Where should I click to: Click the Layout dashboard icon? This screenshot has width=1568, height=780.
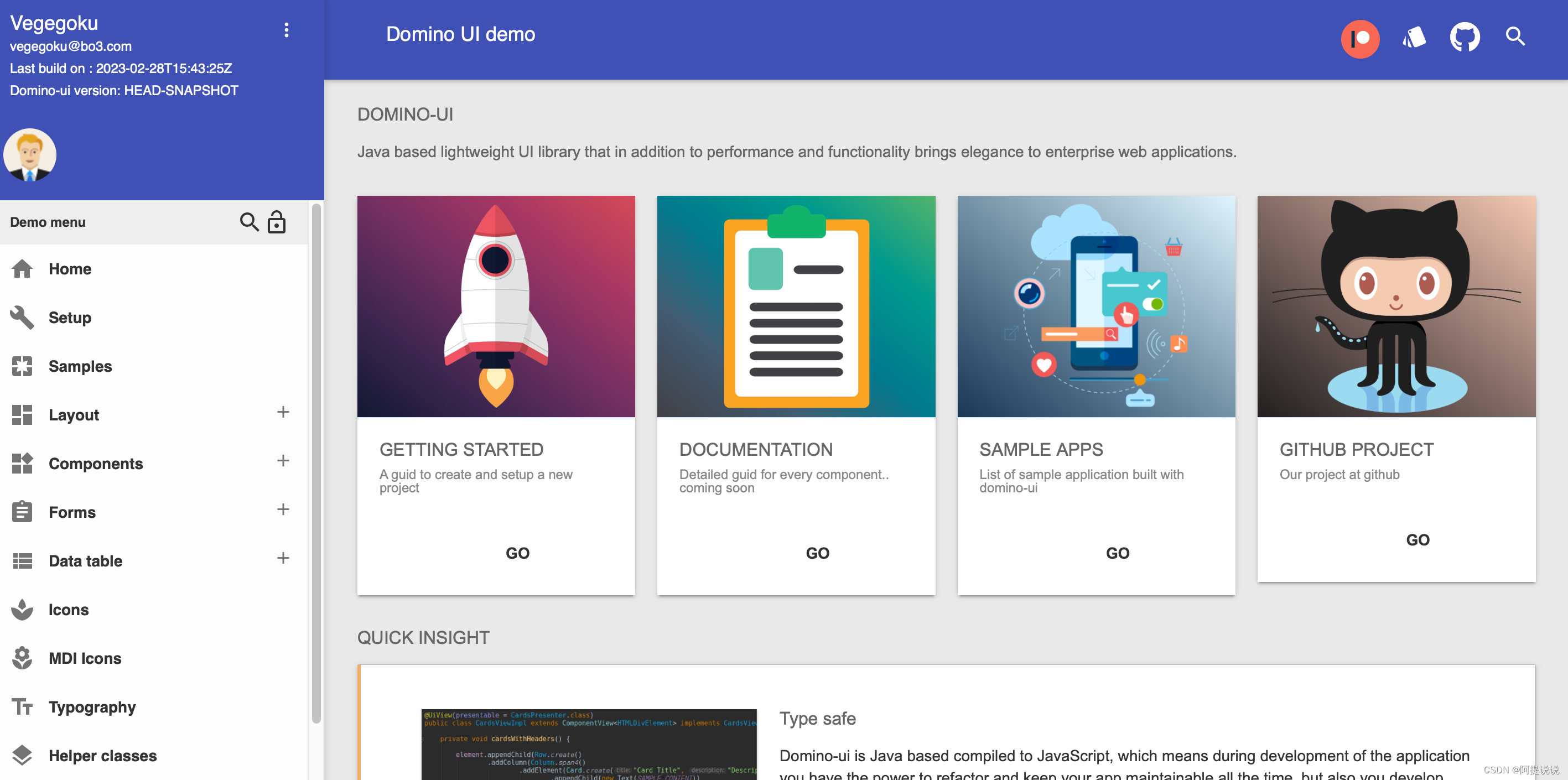click(x=22, y=414)
